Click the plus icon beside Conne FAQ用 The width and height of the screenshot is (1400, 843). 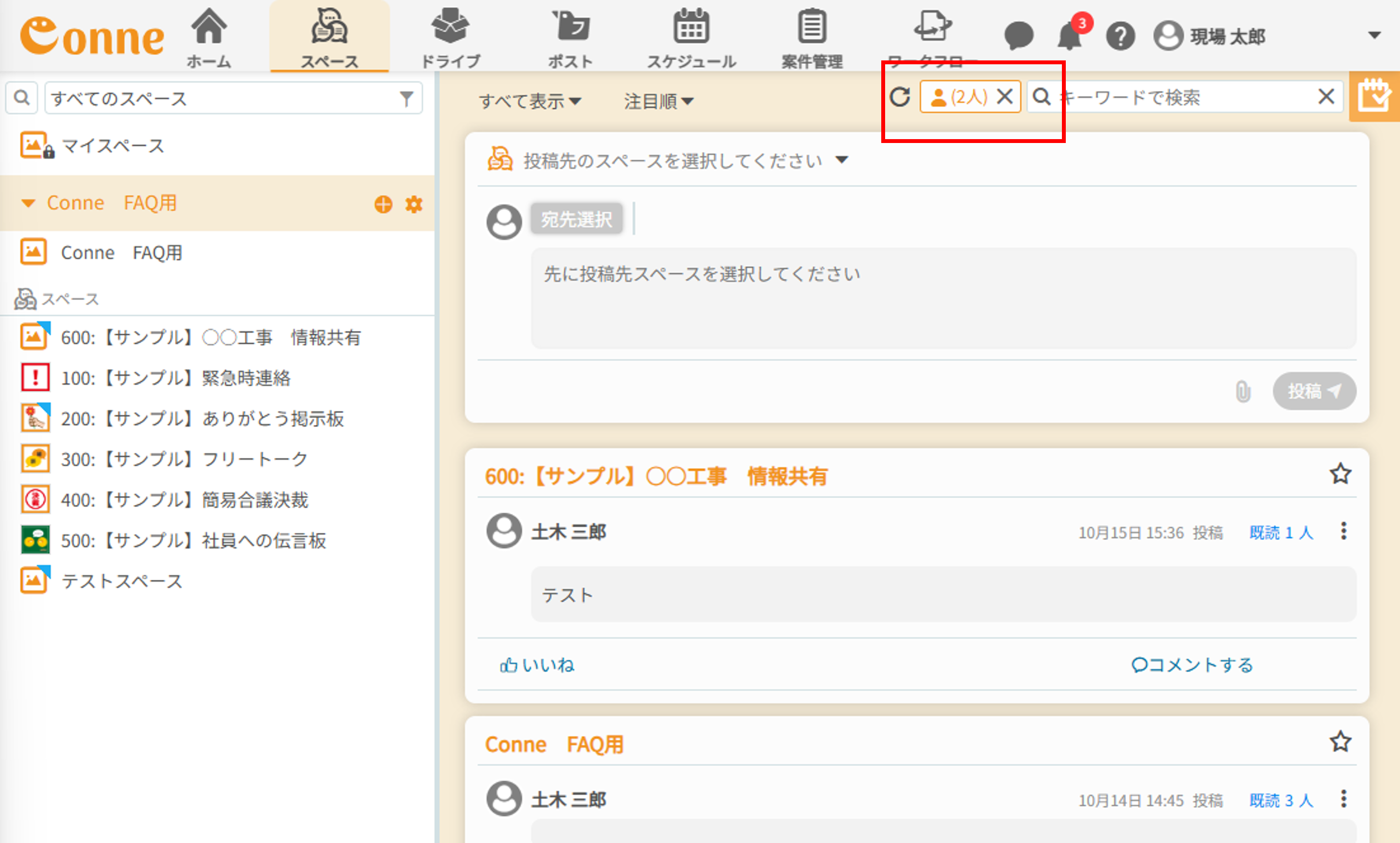pos(384,204)
